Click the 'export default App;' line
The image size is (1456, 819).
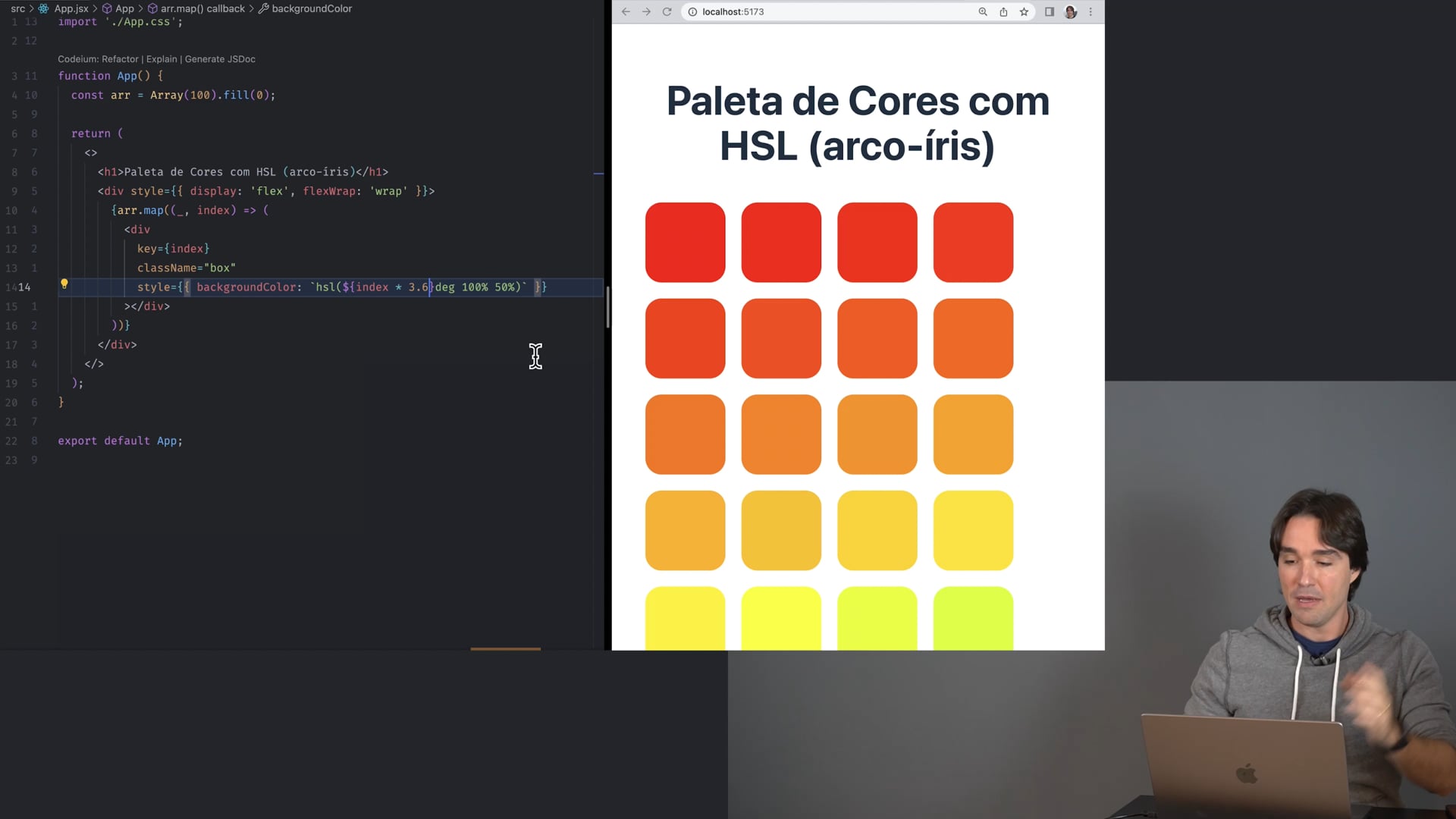[x=121, y=441]
